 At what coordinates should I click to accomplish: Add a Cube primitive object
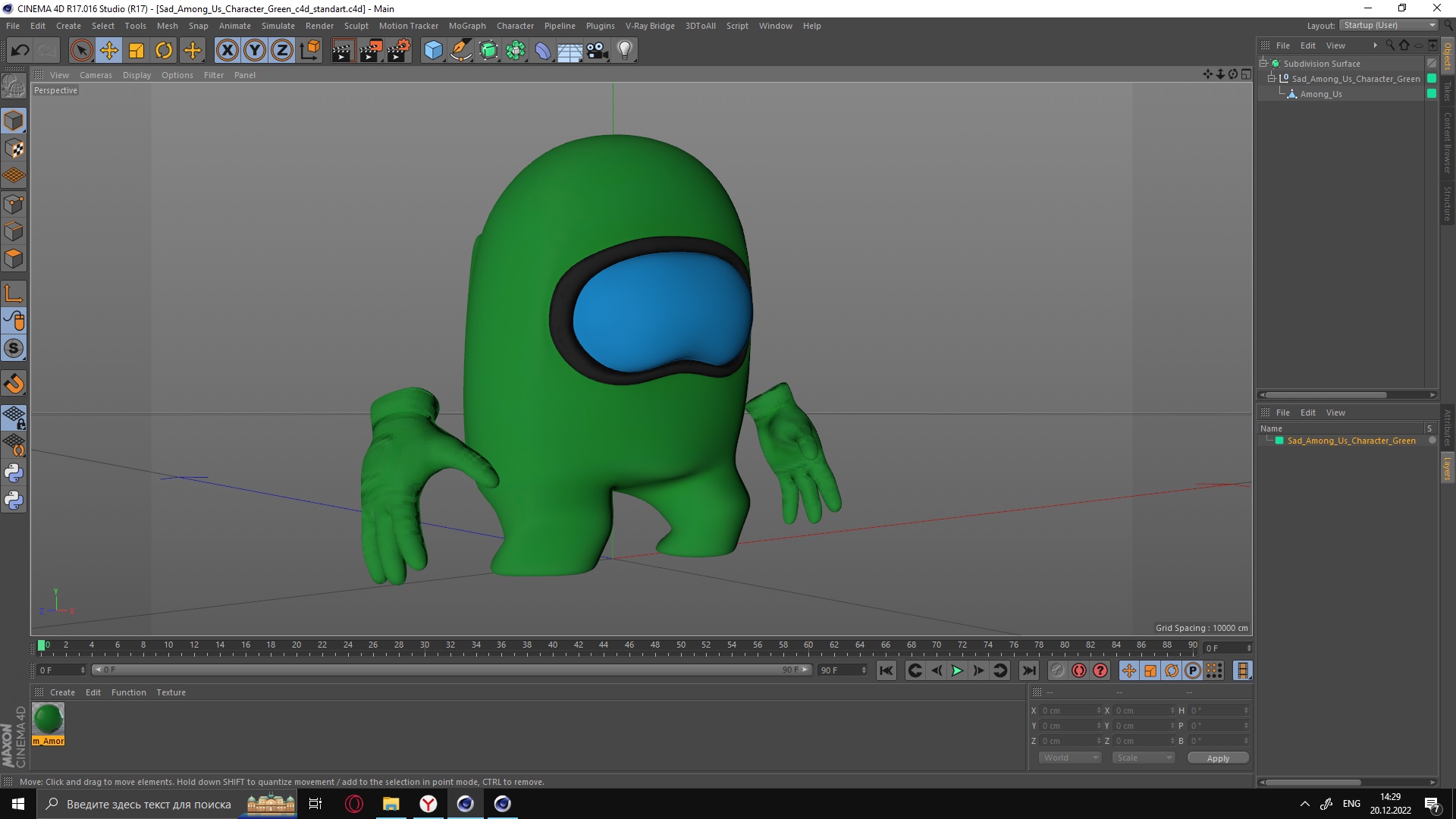[433, 51]
